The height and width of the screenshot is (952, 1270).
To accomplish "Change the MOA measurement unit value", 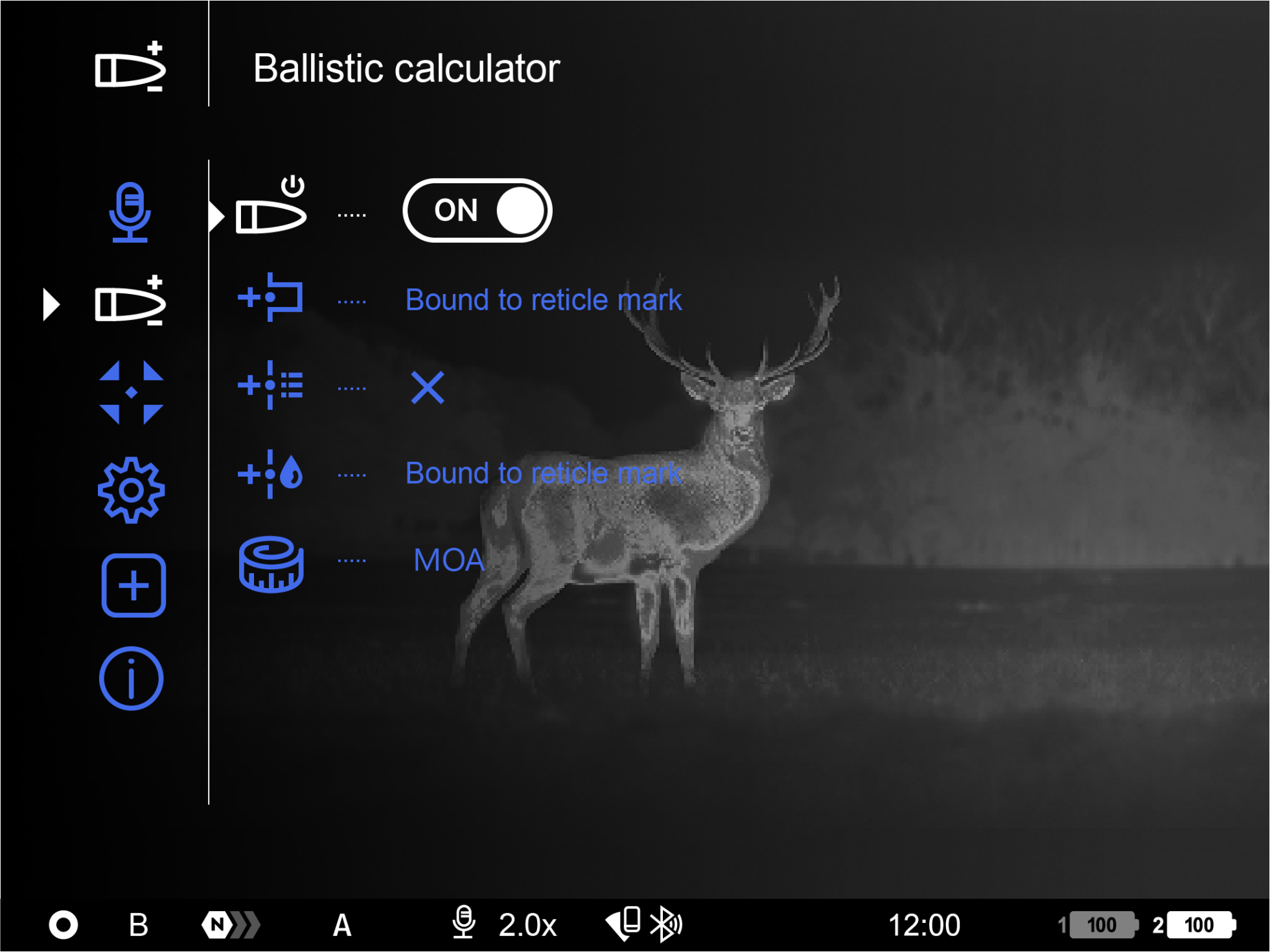I will pos(448,560).
